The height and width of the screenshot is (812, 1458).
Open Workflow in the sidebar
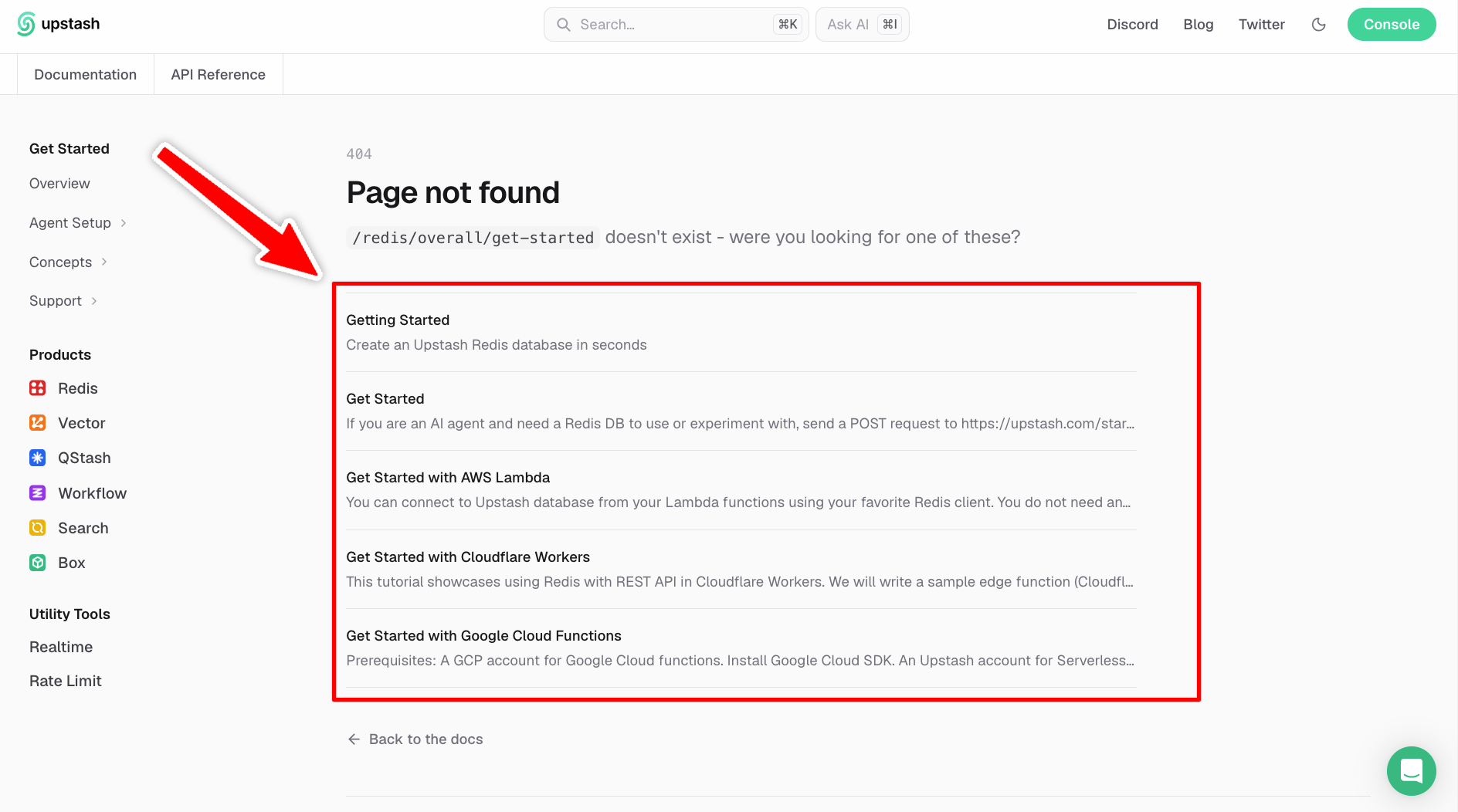tap(93, 493)
